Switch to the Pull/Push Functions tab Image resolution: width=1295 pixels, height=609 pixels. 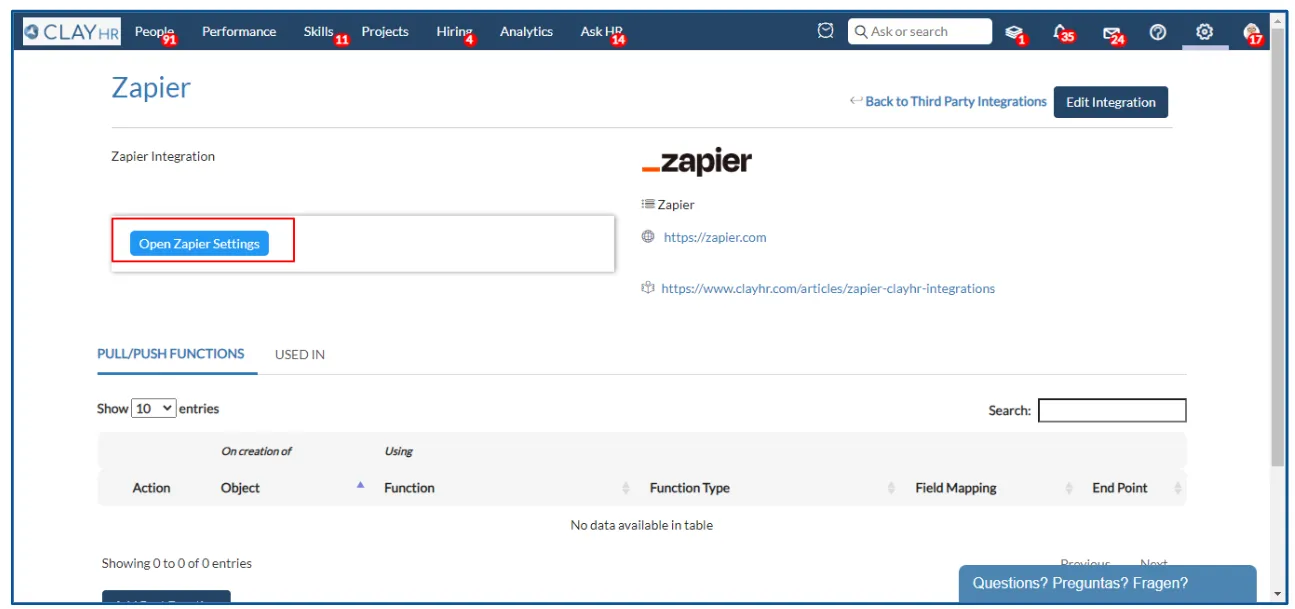[171, 354]
